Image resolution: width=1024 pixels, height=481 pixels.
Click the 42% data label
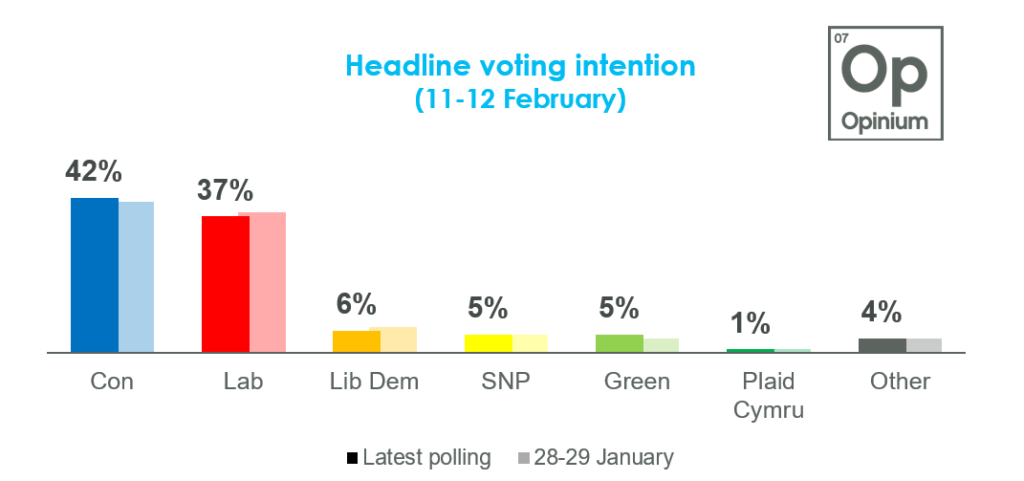click(94, 172)
